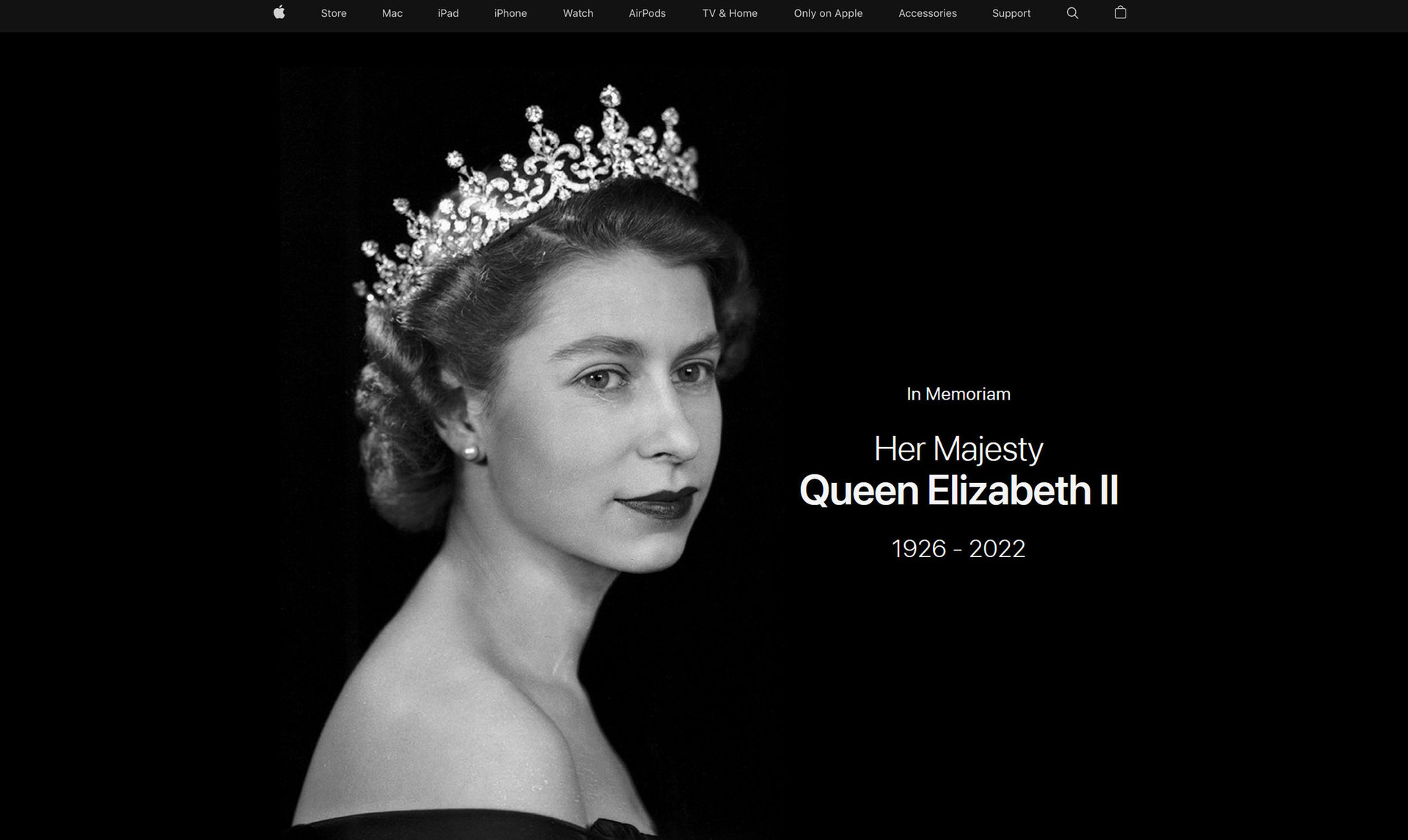
Task: Open the Support link
Action: tap(1011, 13)
